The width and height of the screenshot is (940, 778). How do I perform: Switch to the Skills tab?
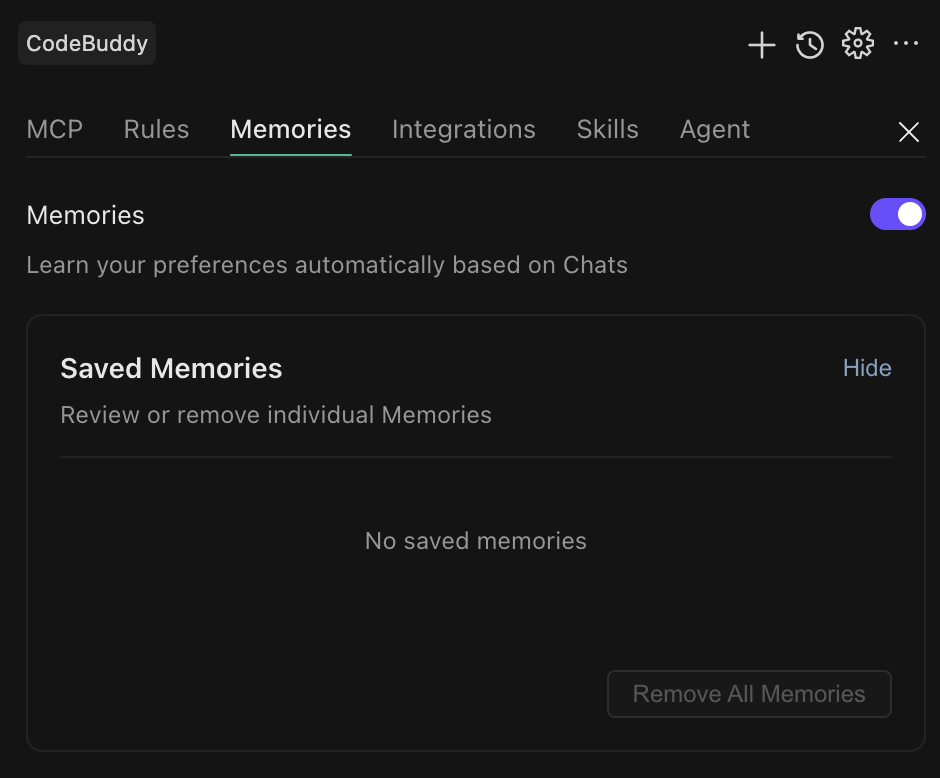tap(608, 130)
